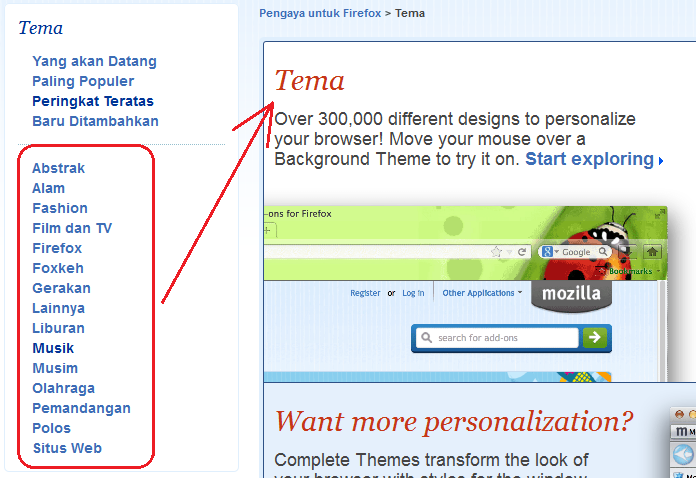Click the Want more personalization? heading
The height and width of the screenshot is (478, 696).
point(454,421)
